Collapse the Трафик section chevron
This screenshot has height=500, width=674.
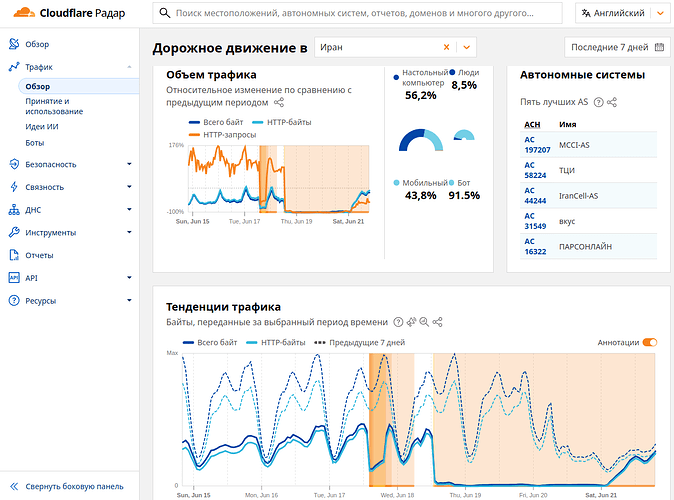pos(129,67)
